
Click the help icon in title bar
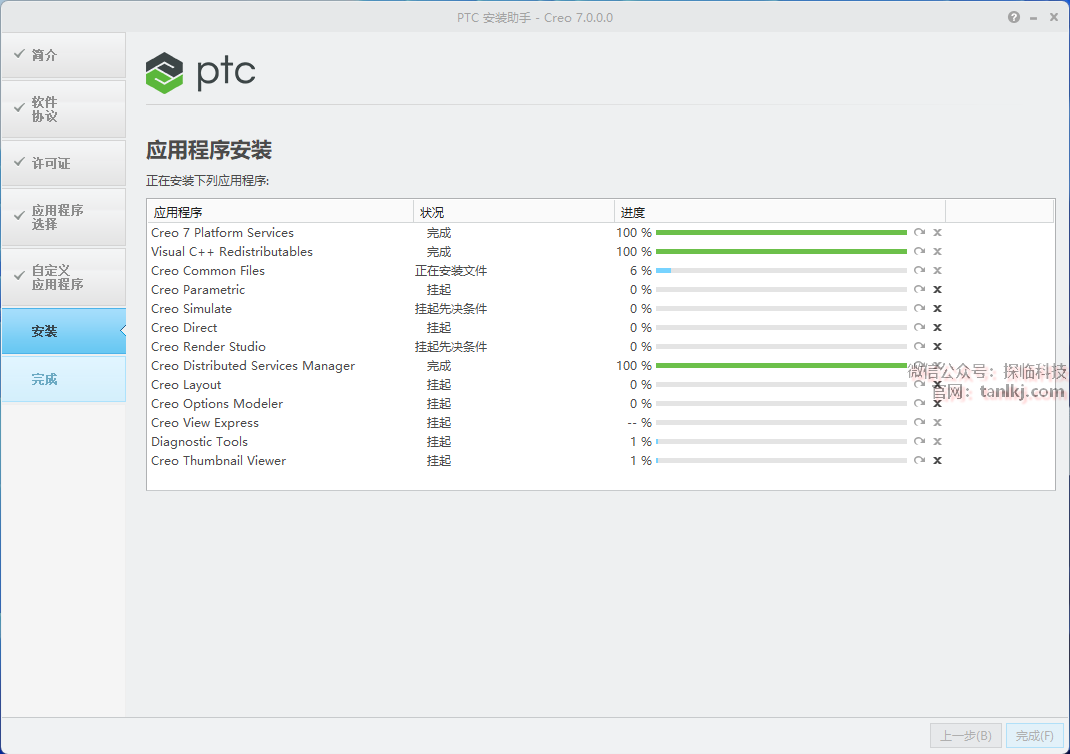(1014, 17)
